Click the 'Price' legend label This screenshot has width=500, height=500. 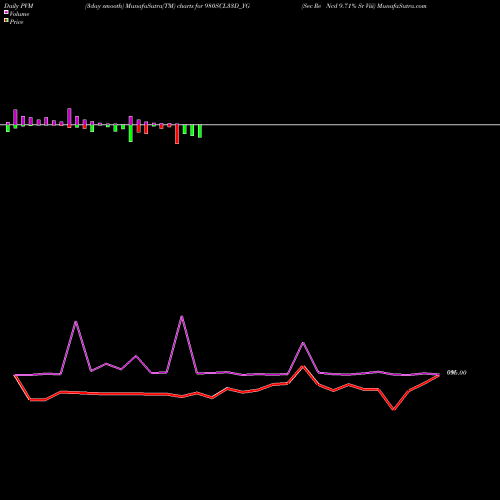point(16,22)
